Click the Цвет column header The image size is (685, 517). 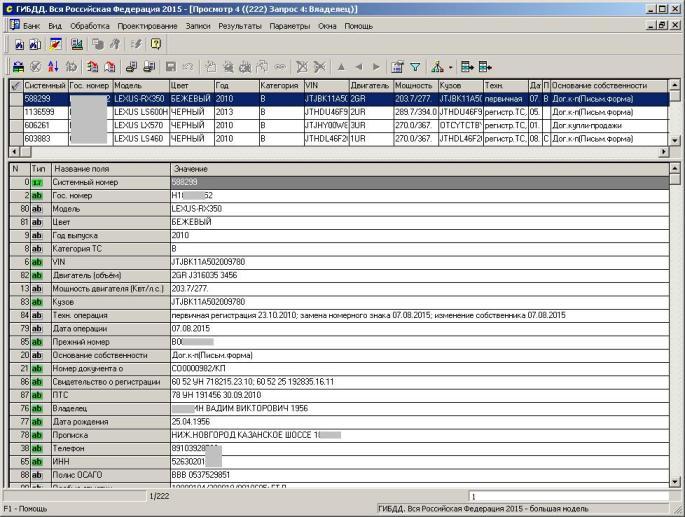point(192,86)
